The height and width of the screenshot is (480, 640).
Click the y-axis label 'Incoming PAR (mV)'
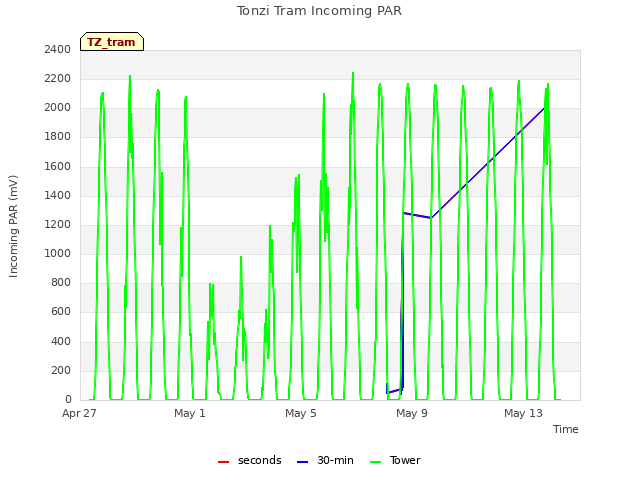(x=13, y=227)
